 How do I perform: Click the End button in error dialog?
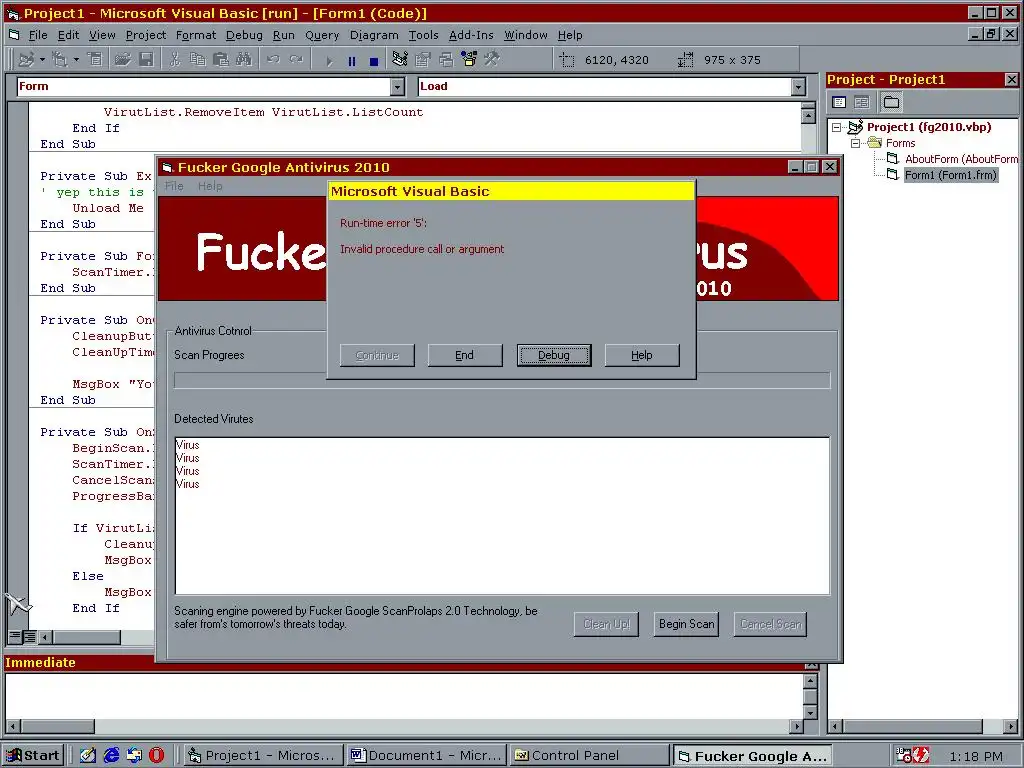pyautogui.click(x=465, y=355)
